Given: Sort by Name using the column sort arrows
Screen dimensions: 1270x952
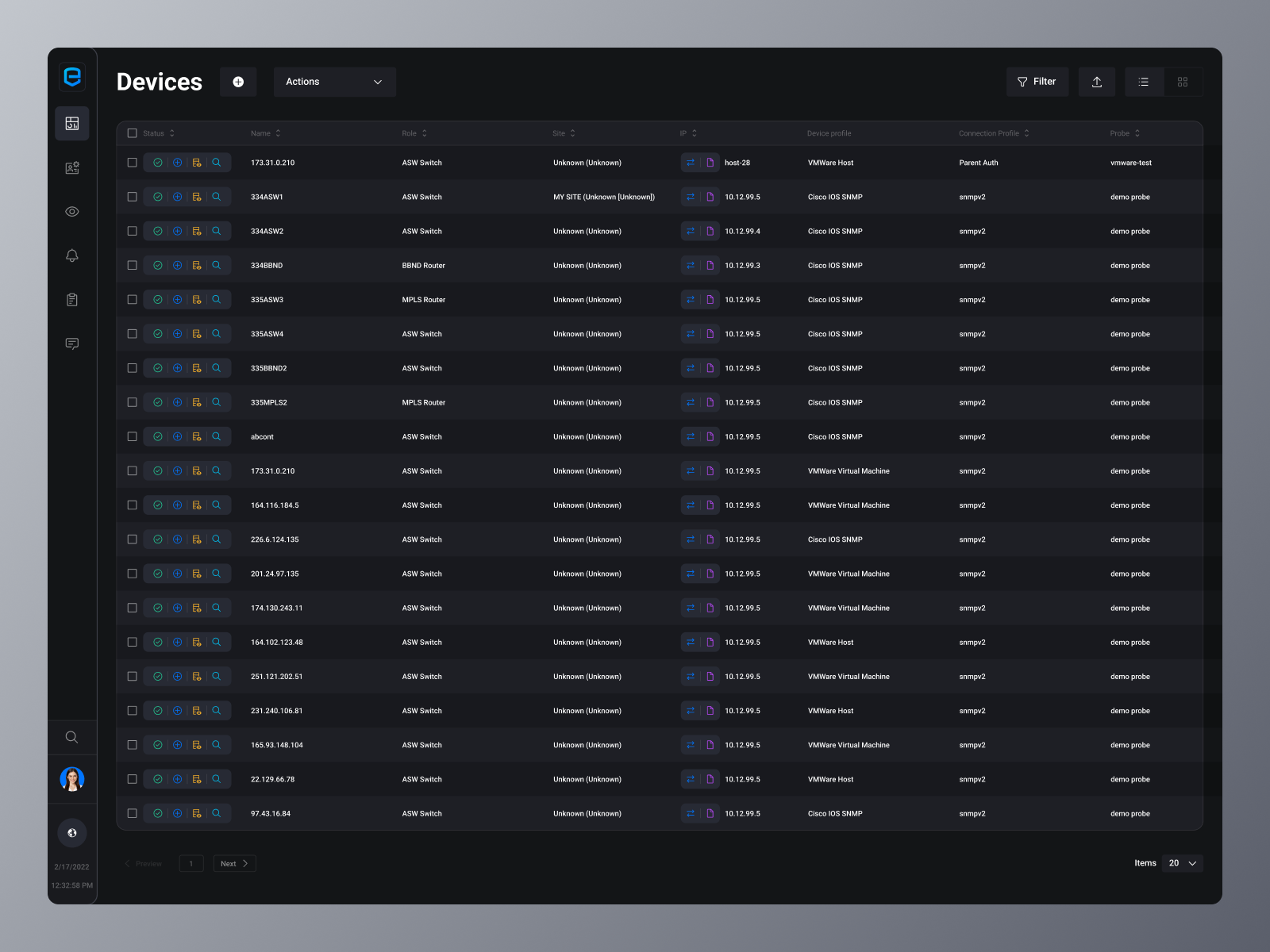Looking at the screenshot, I should pos(278,133).
